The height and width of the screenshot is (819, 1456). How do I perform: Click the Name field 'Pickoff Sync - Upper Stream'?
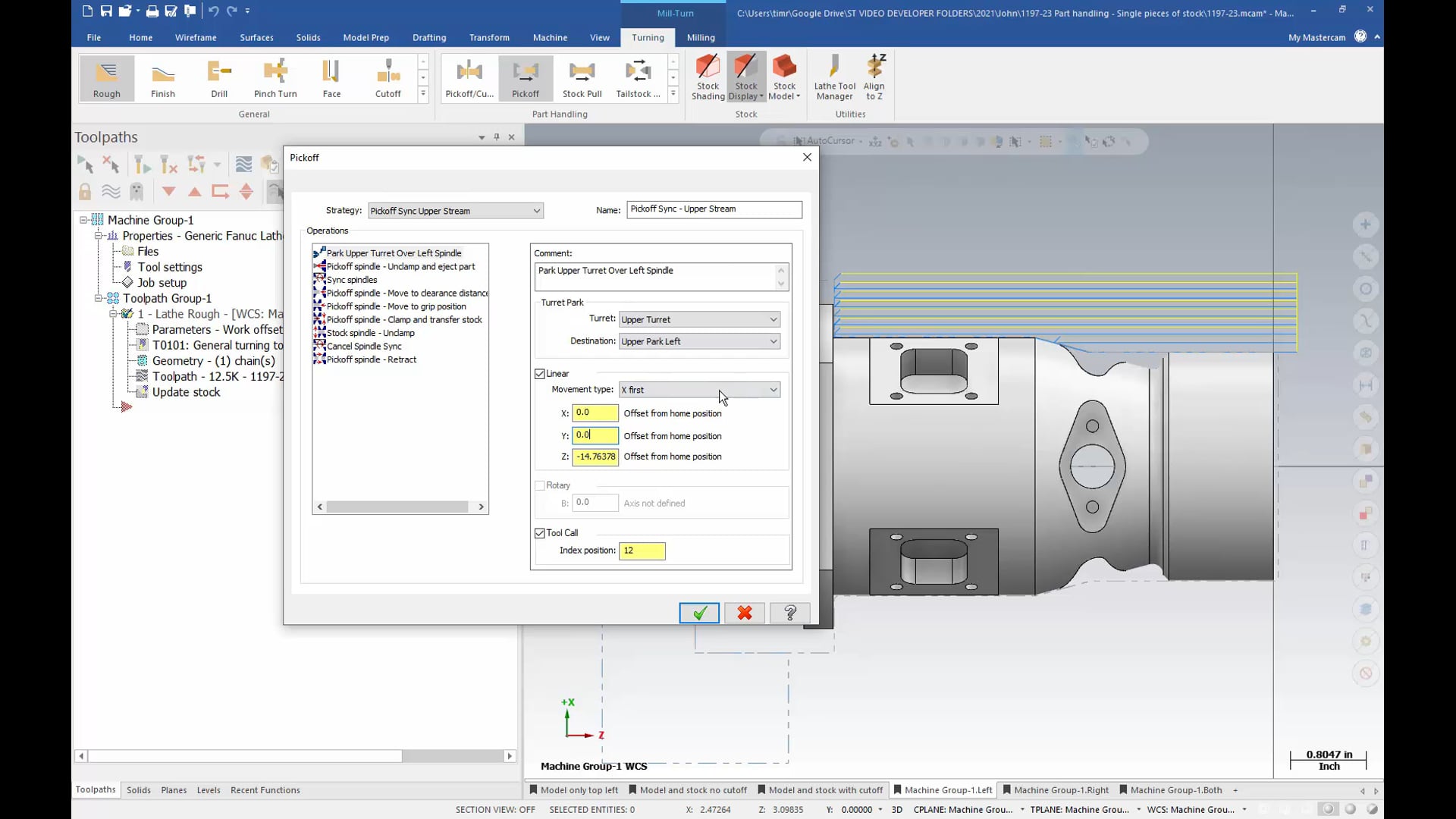click(x=714, y=209)
